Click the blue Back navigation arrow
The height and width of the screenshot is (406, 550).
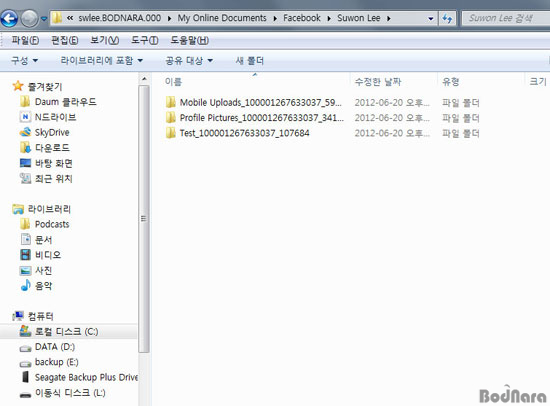click(9, 18)
